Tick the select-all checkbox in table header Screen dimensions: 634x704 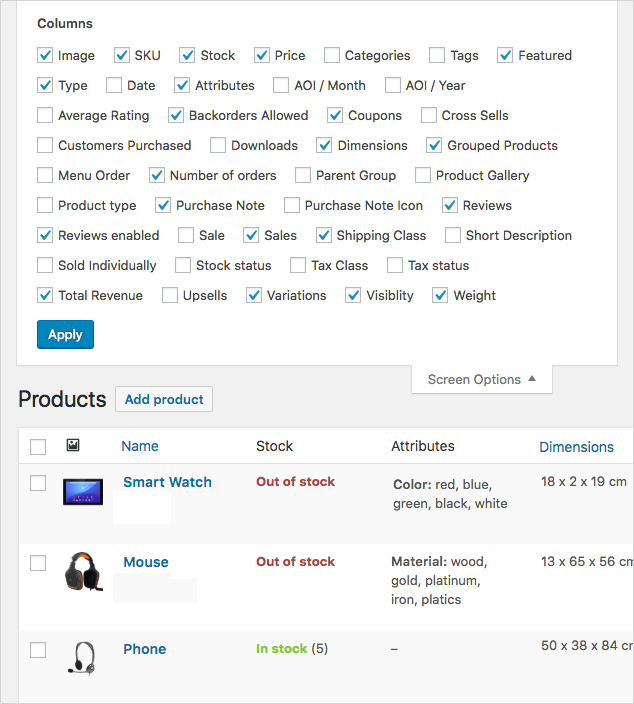[38, 447]
